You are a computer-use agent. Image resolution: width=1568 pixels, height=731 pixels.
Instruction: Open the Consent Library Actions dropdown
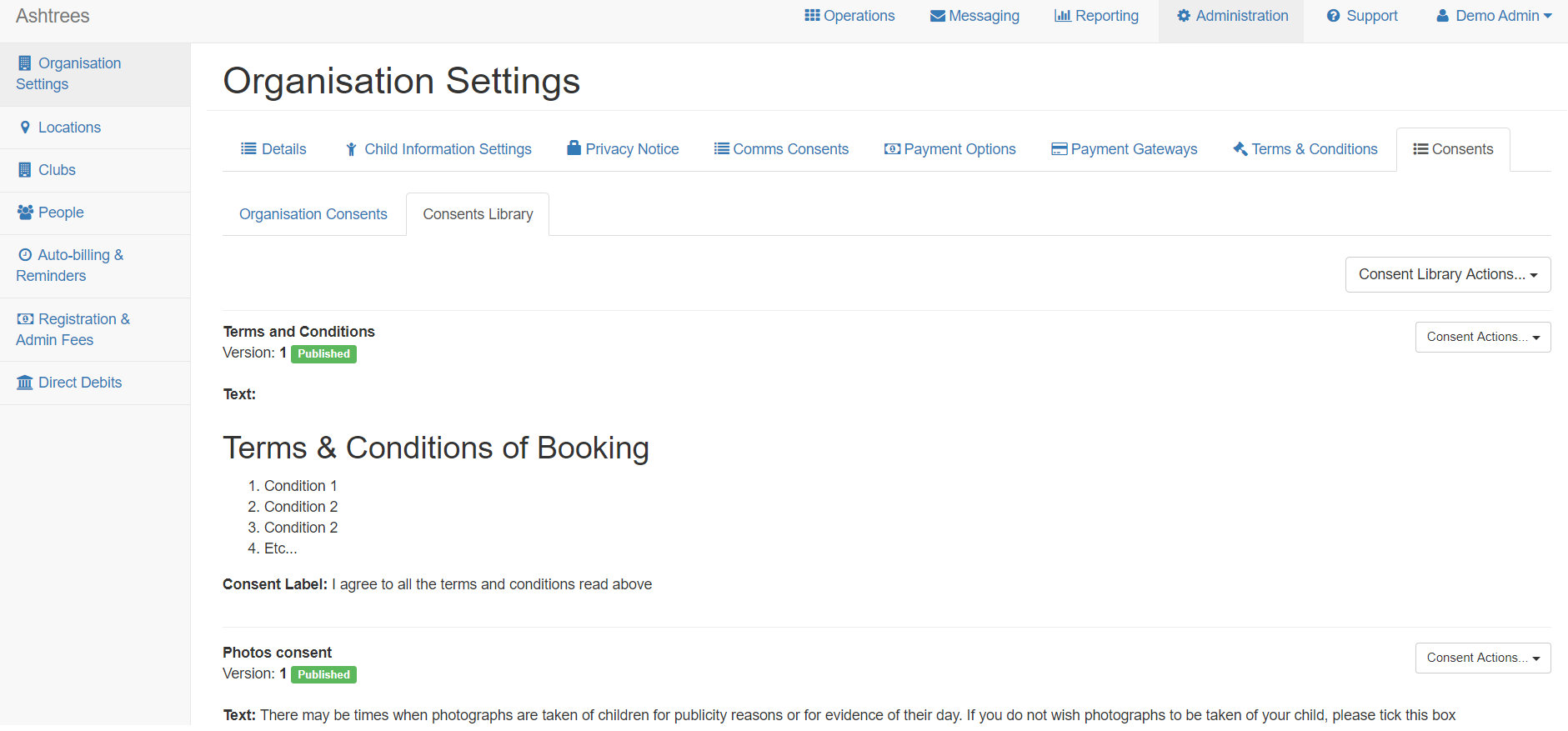(1447, 274)
